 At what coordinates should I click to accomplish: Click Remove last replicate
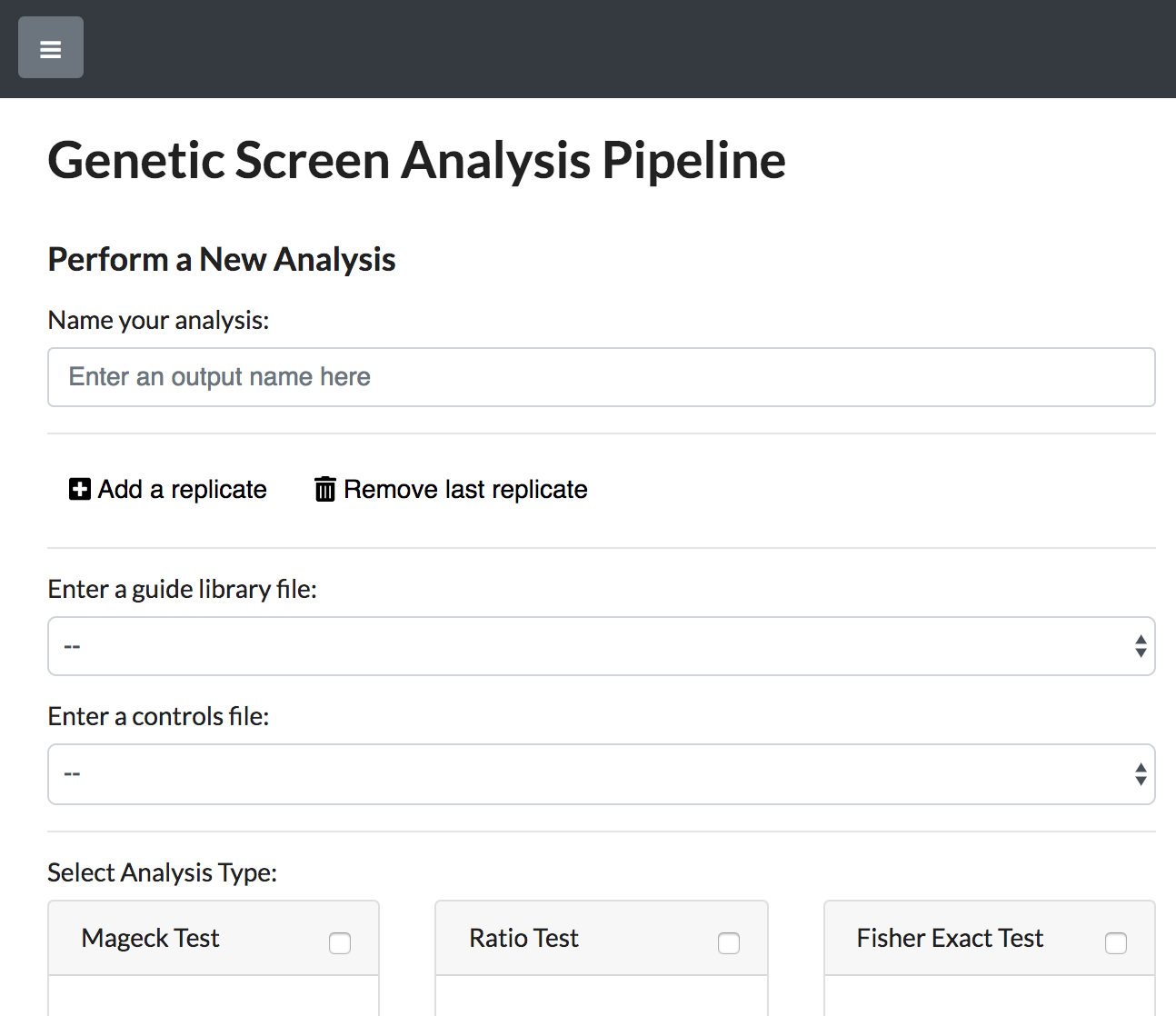465,489
